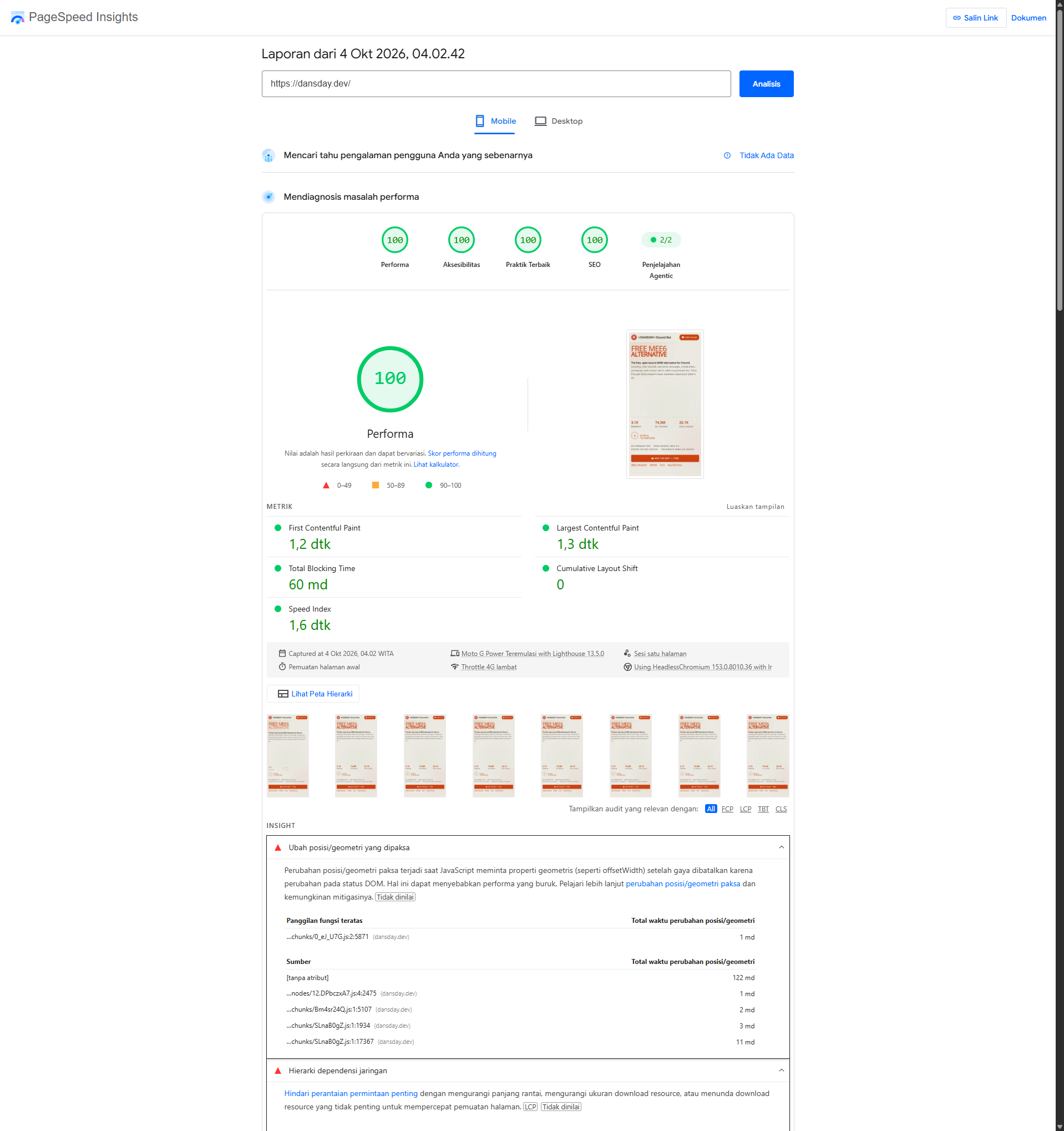Click the real user experience section icon
The image size is (1064, 1131).
(268, 155)
